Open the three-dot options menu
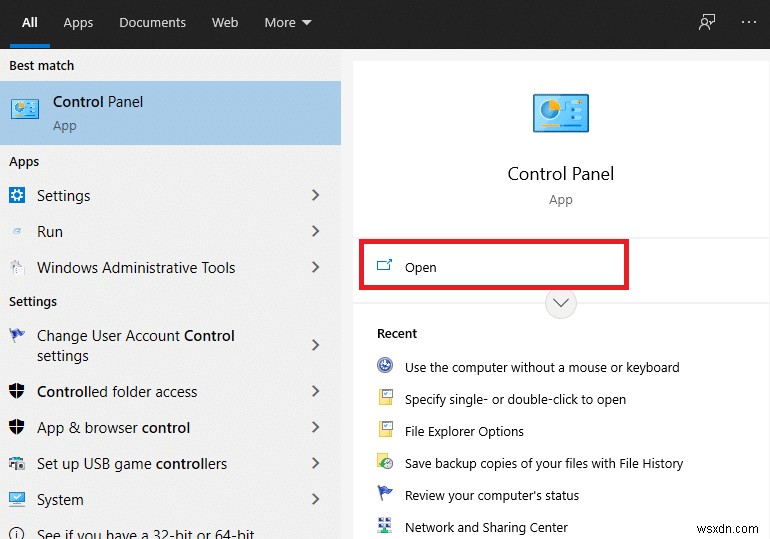770x539 pixels. (x=749, y=22)
